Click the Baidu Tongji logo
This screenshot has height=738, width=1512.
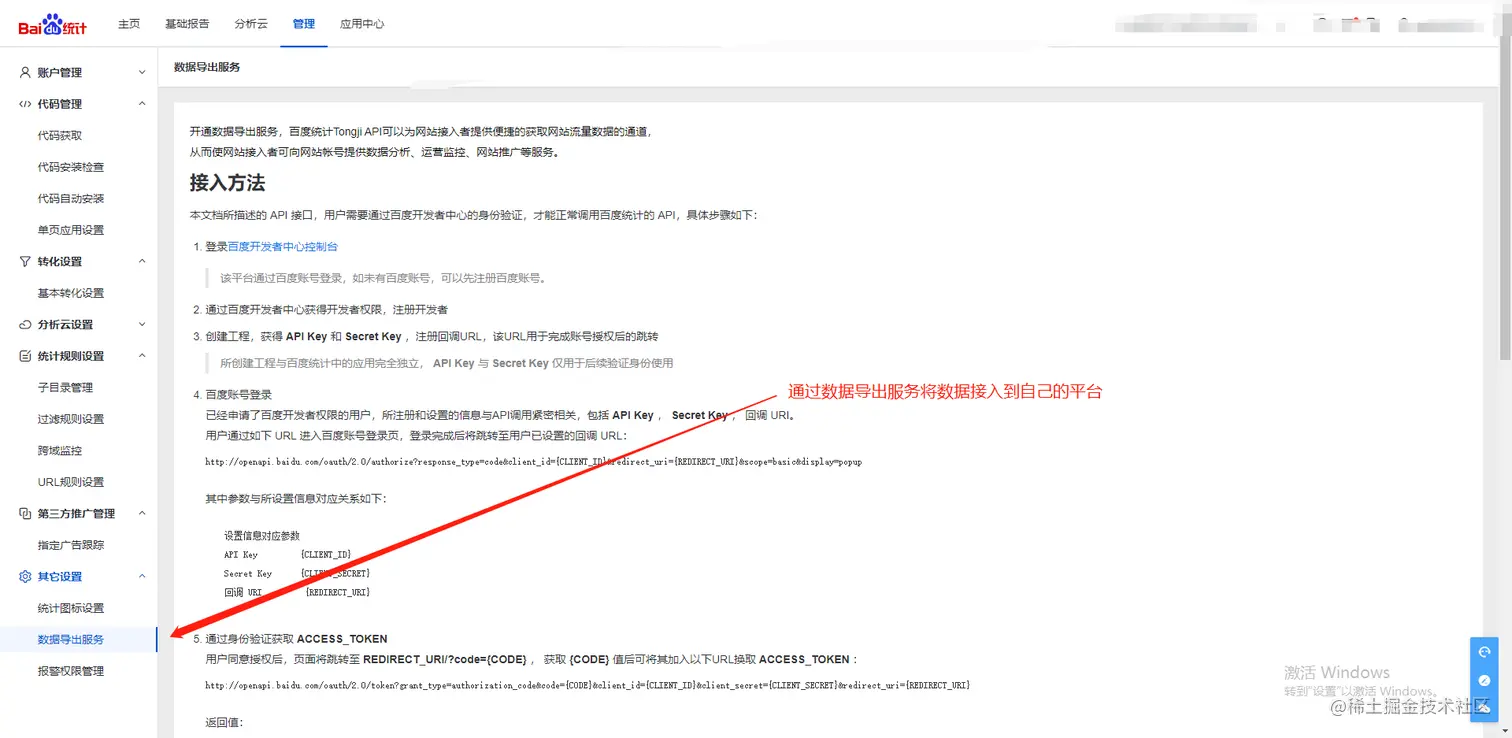52,24
